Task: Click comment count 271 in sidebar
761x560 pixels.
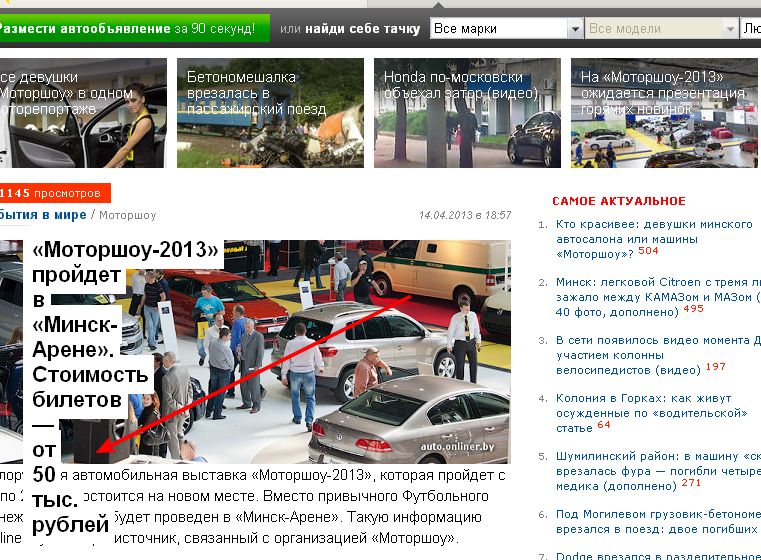Action: 691,483
